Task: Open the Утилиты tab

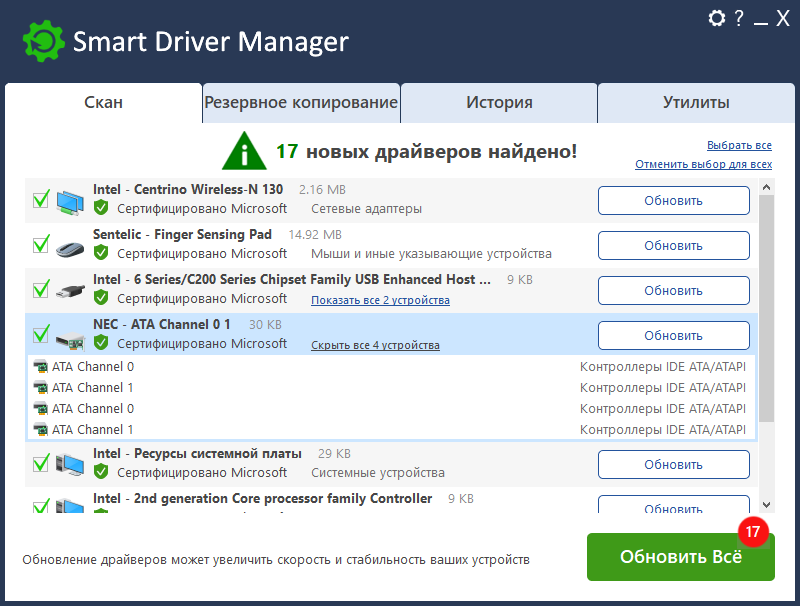Action: pos(696,103)
